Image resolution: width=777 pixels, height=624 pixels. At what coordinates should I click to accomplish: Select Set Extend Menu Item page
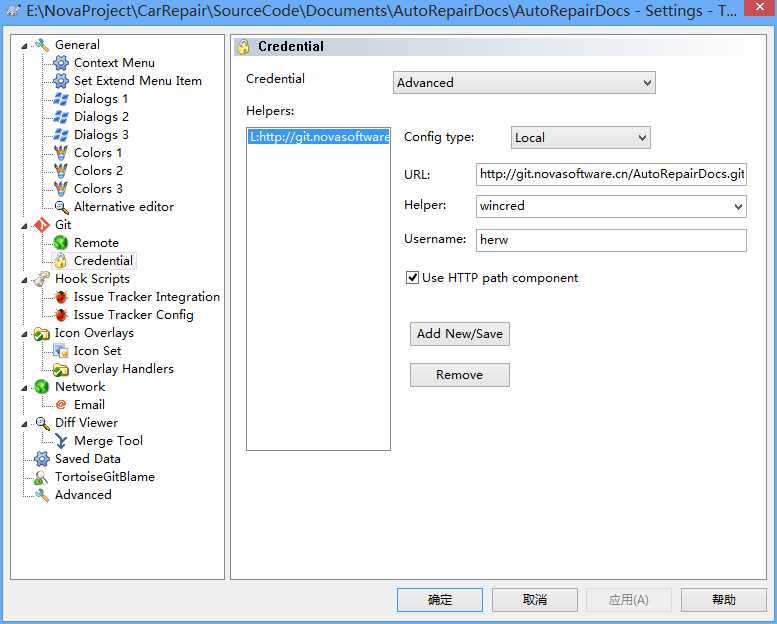tap(138, 81)
